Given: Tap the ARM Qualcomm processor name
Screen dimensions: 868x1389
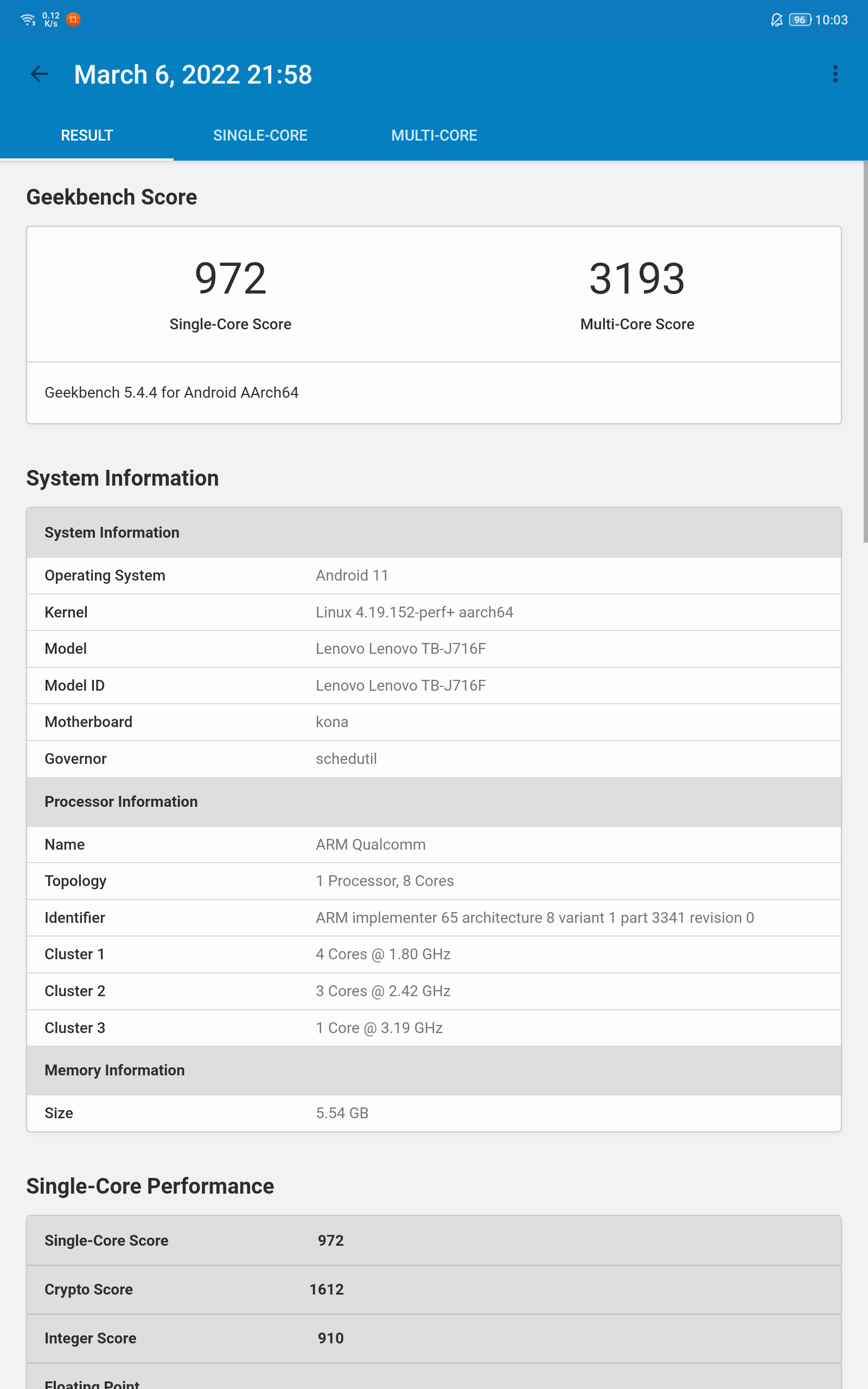Looking at the screenshot, I should 371,844.
